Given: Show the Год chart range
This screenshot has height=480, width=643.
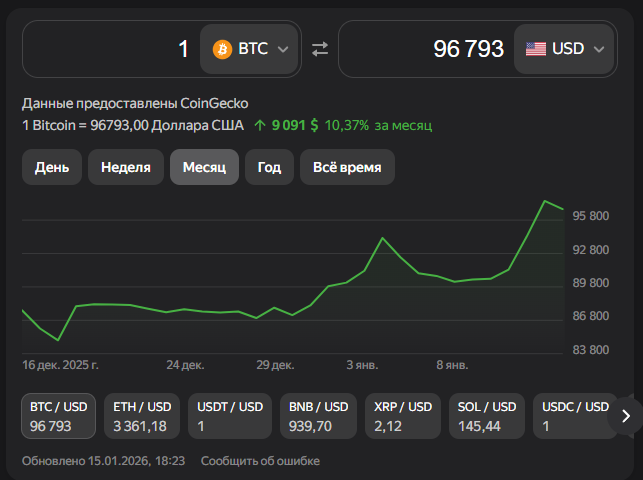Looking at the screenshot, I should point(269,167).
